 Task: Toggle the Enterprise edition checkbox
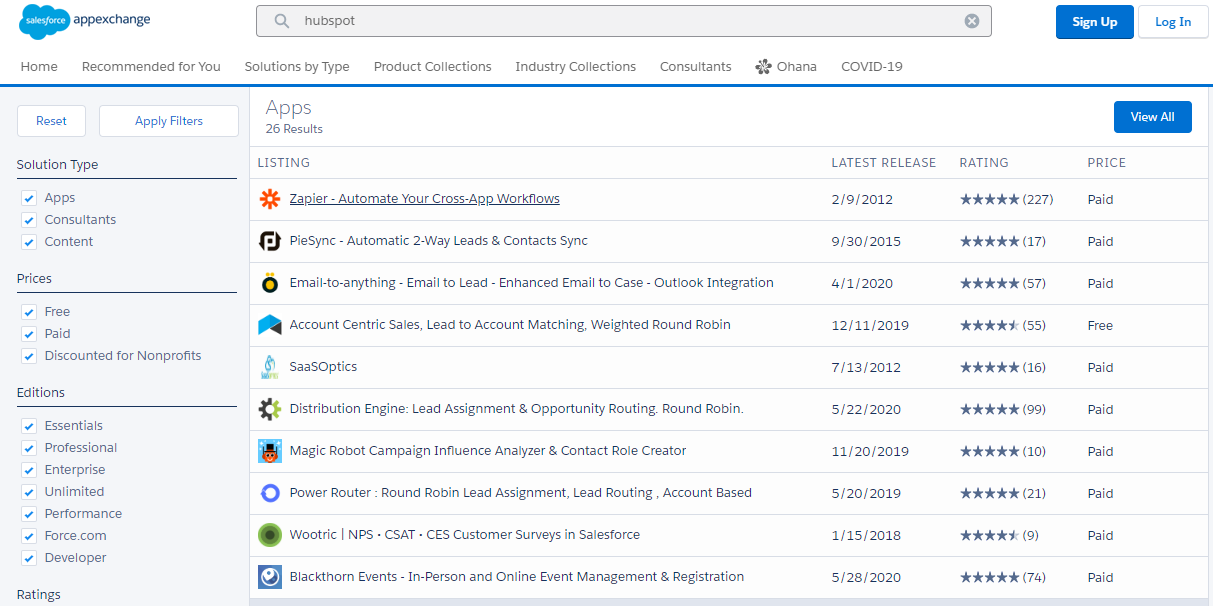point(29,470)
